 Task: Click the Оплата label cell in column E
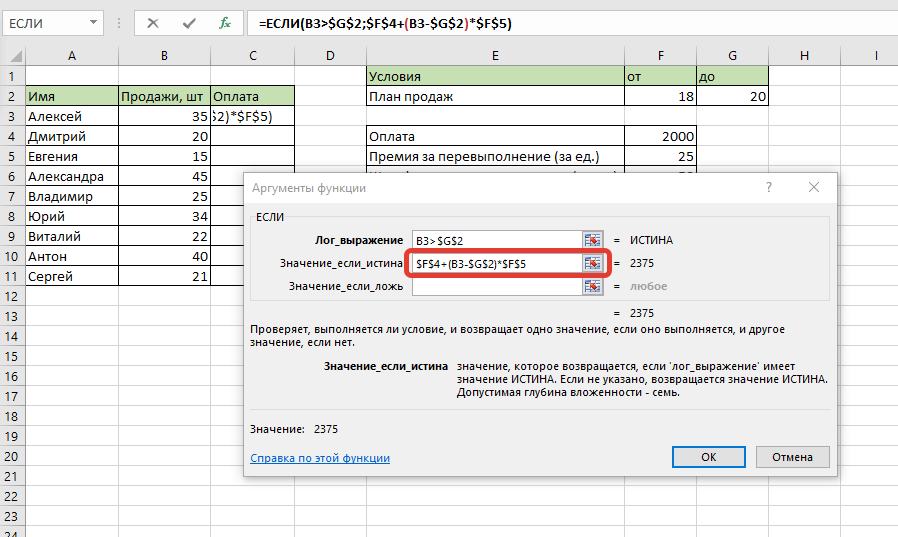pos(495,136)
